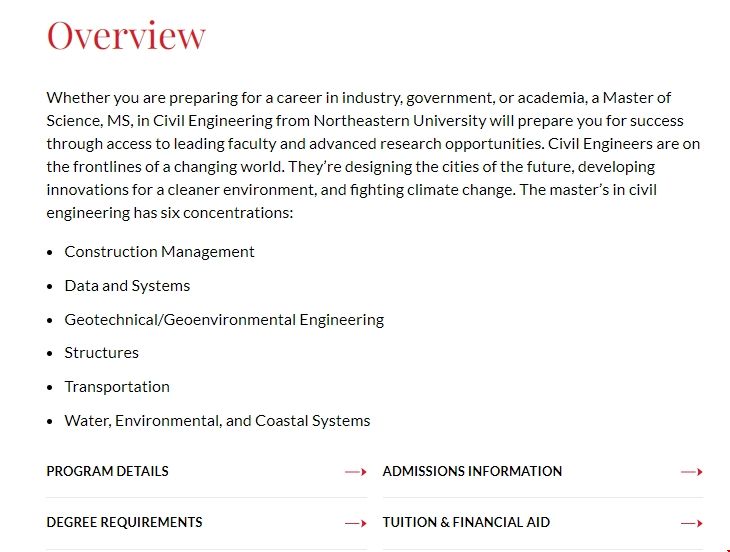Select the Data and Systems concentration text

pos(127,286)
